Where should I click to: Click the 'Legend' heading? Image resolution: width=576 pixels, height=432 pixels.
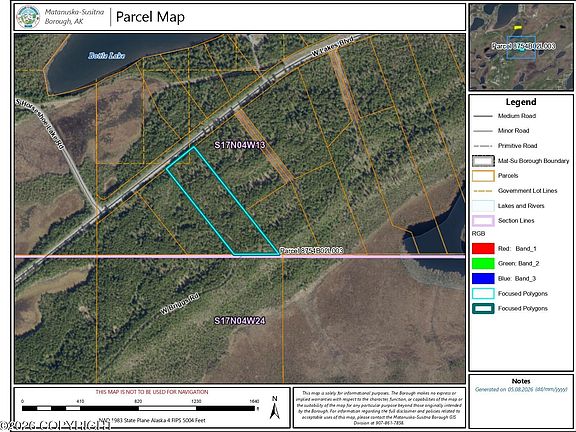(521, 102)
